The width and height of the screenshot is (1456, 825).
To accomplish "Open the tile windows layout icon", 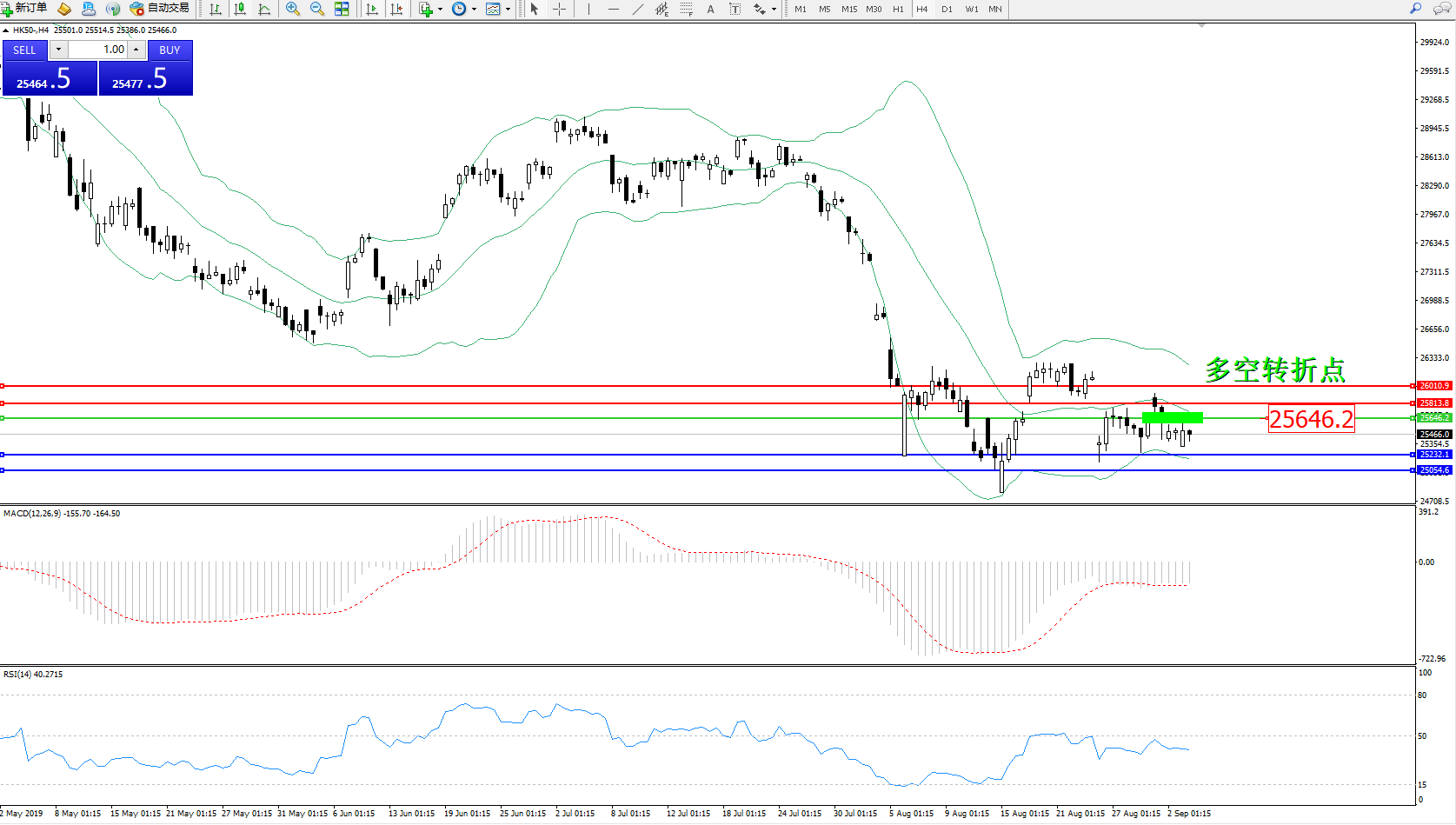I will (x=342, y=9).
